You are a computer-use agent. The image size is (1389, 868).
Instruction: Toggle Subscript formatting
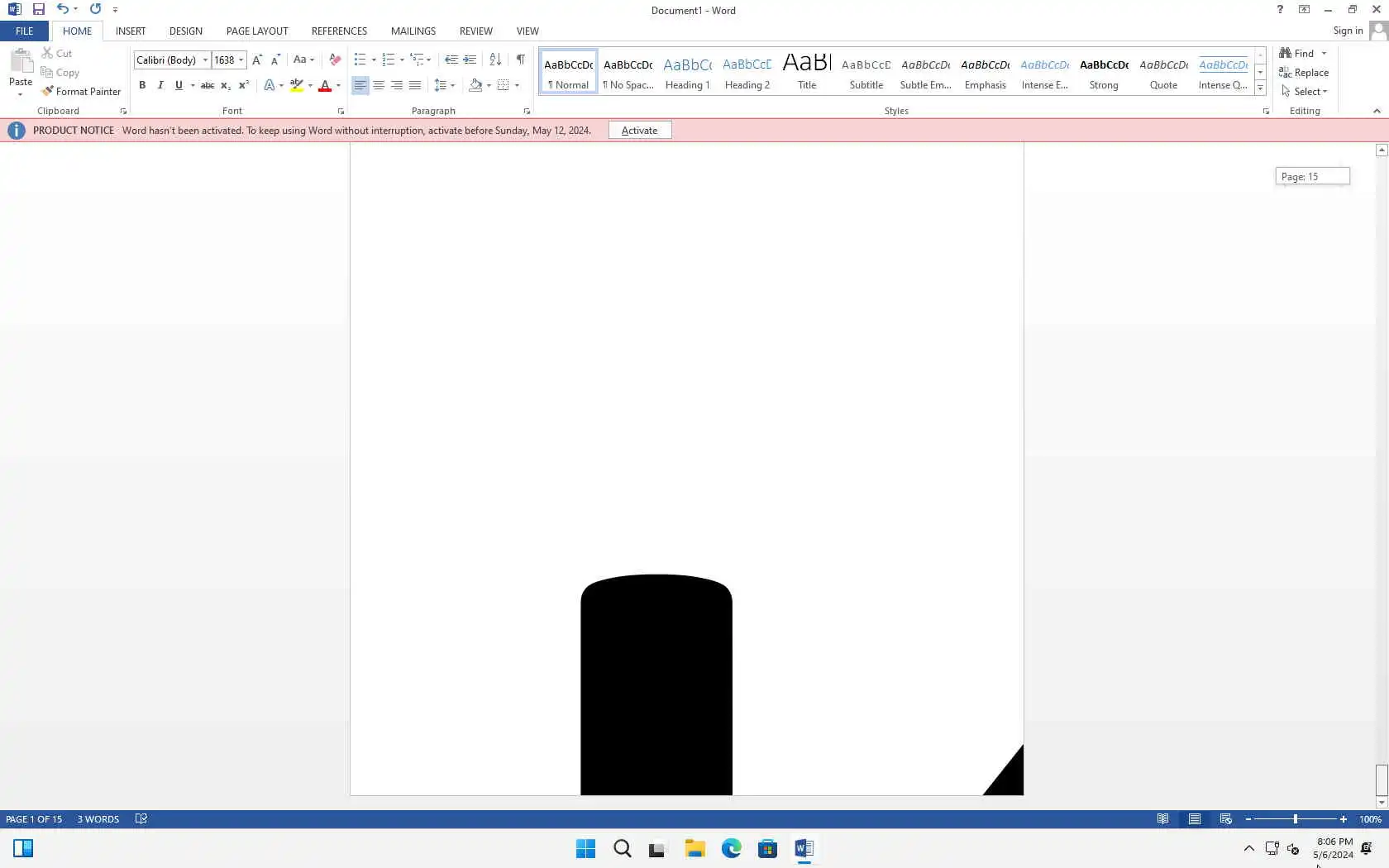click(x=226, y=85)
